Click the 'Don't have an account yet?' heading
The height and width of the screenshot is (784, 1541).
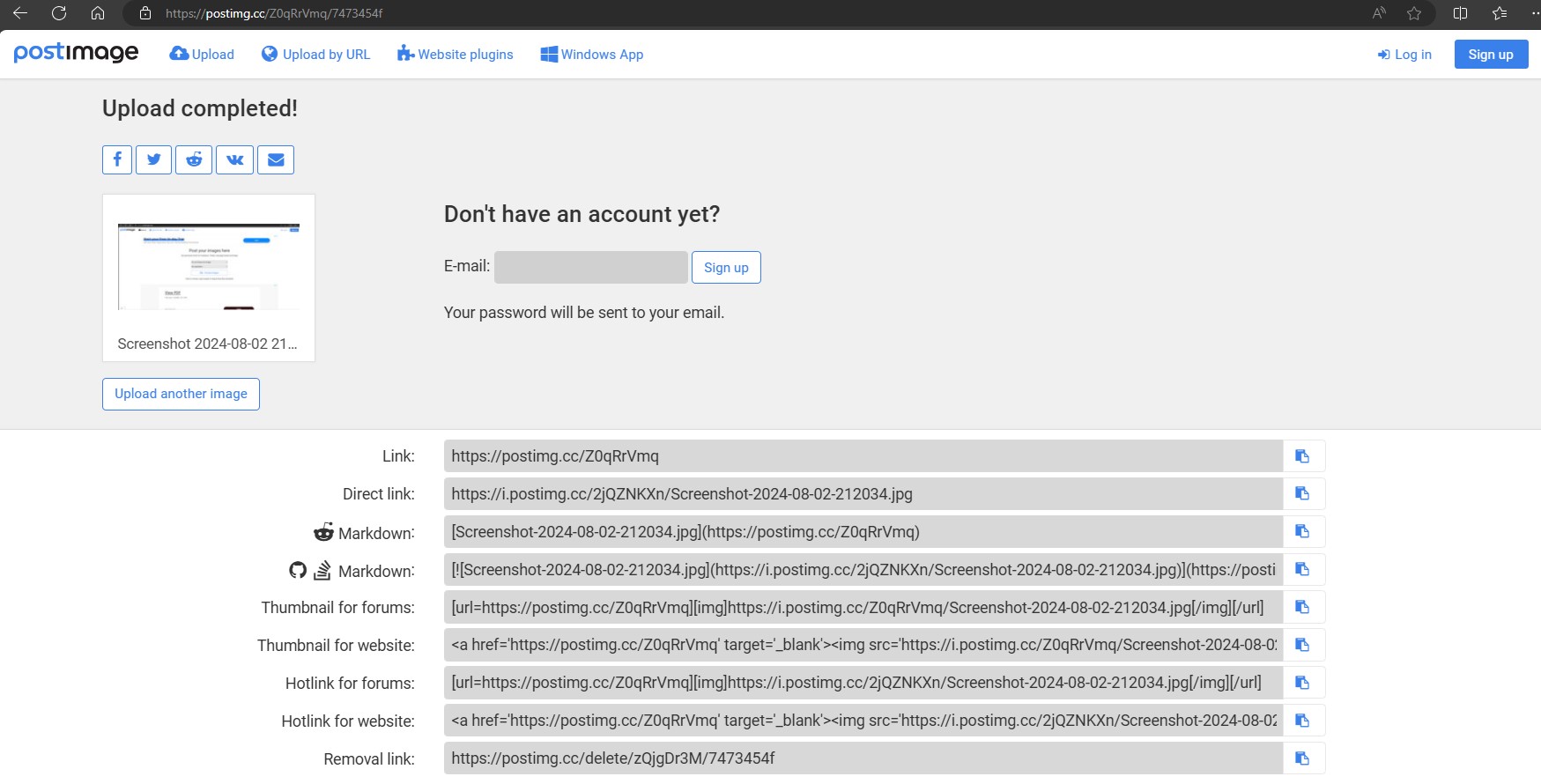pyautogui.click(x=582, y=214)
